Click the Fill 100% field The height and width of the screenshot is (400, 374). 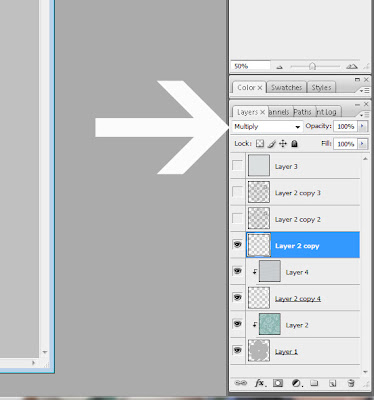pos(345,144)
